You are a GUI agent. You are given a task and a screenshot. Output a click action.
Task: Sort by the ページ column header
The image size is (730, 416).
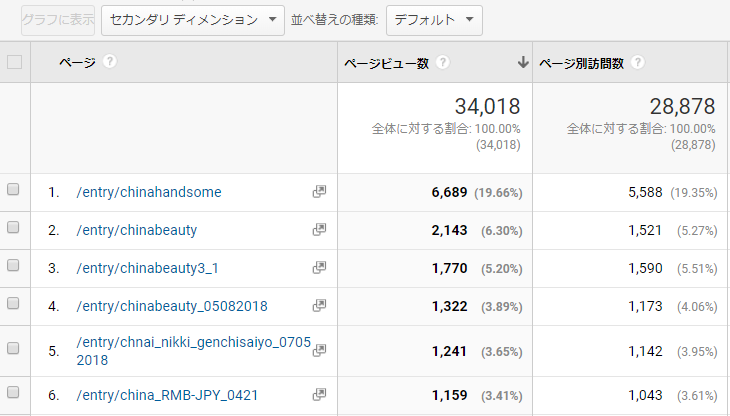[77, 62]
